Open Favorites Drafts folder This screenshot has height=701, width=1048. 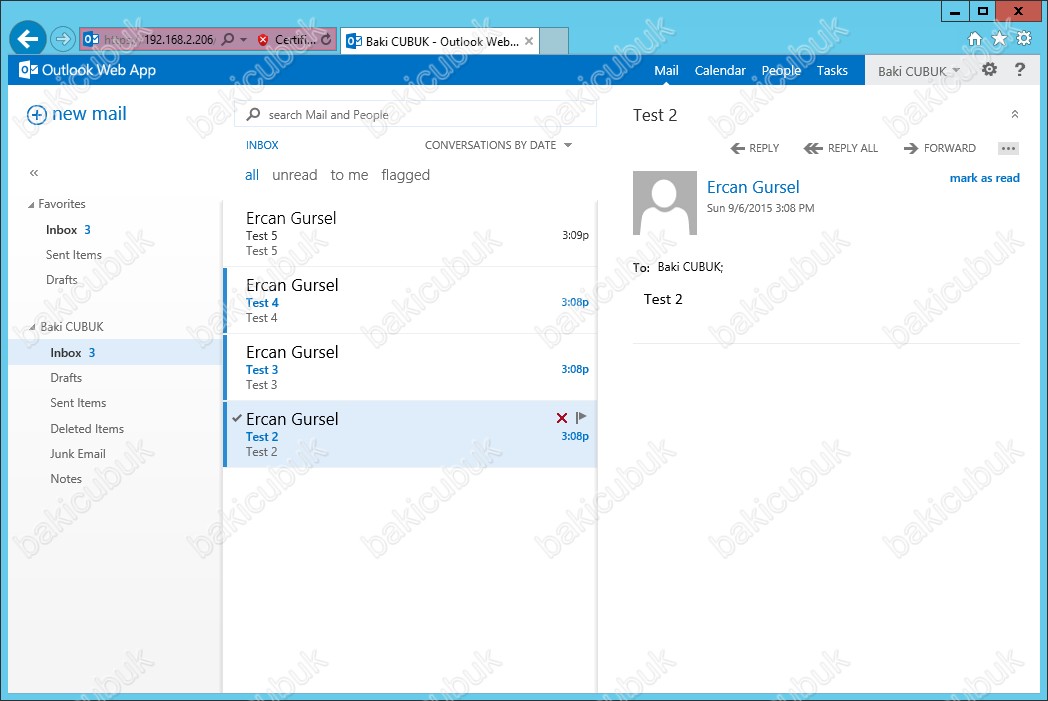point(61,280)
